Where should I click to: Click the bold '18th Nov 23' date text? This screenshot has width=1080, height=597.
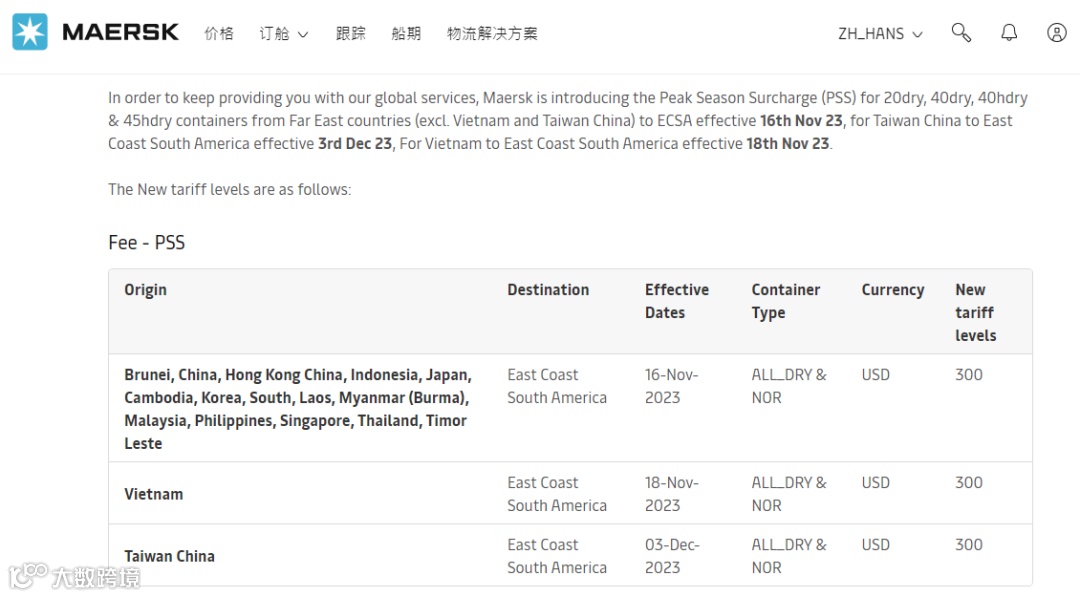pyautogui.click(x=787, y=143)
